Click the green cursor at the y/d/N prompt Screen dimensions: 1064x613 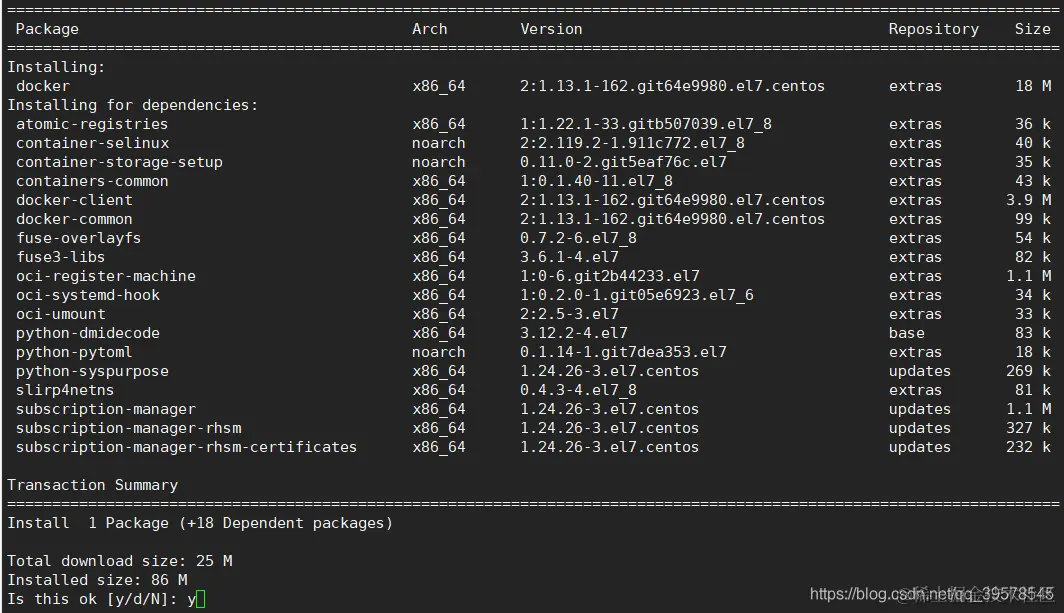pos(201,599)
